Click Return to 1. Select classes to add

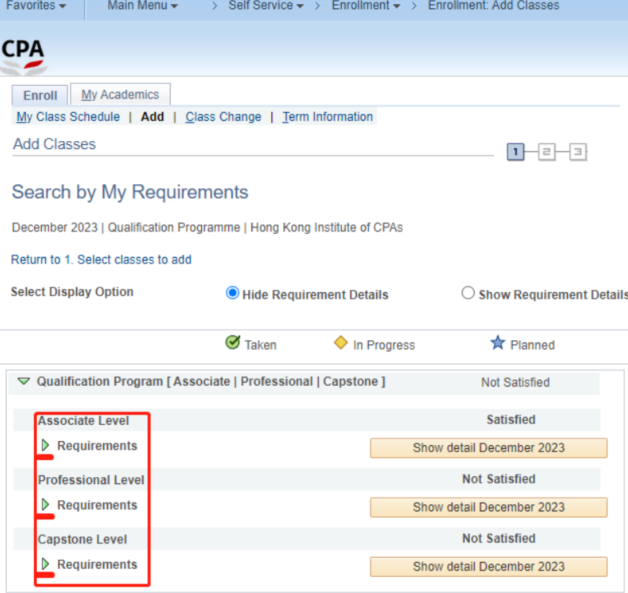(101, 259)
